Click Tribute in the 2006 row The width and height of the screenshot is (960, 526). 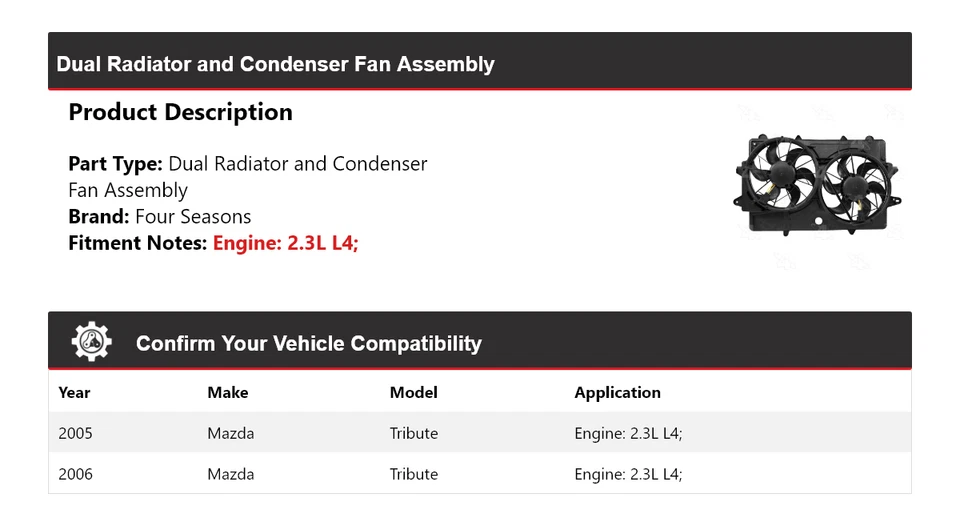click(413, 474)
